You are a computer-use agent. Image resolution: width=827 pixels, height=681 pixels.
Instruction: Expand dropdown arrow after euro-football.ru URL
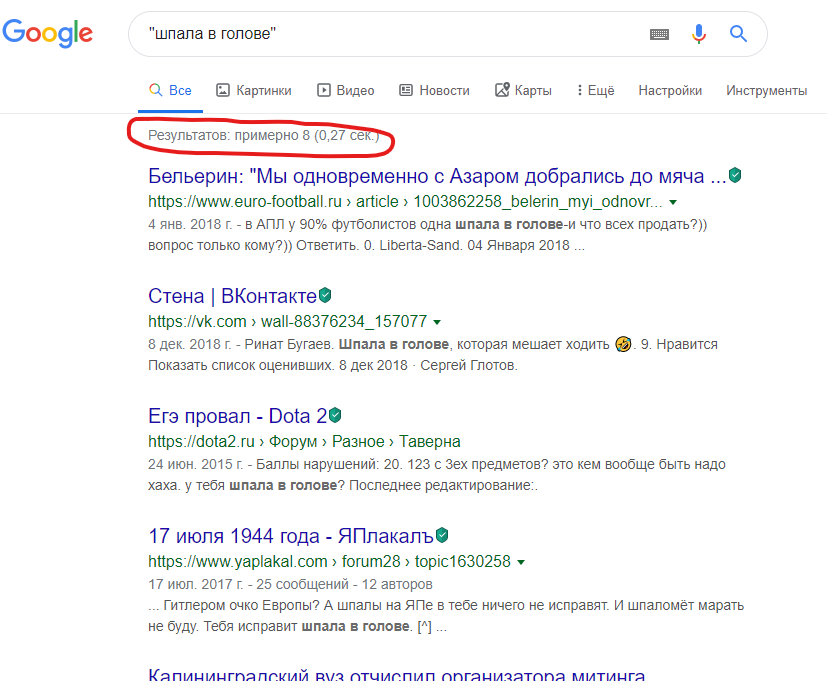click(x=673, y=202)
